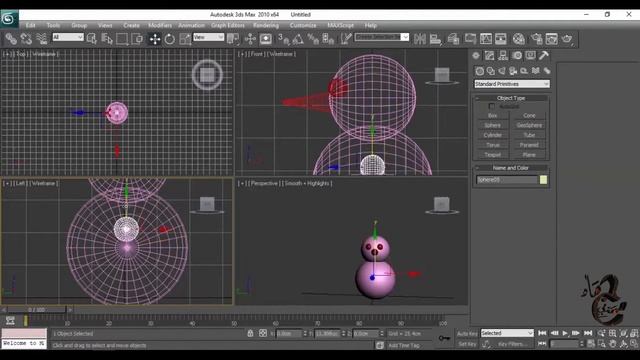Activate the Select and Rotate tool
The height and width of the screenshot is (360, 640).
170,39
